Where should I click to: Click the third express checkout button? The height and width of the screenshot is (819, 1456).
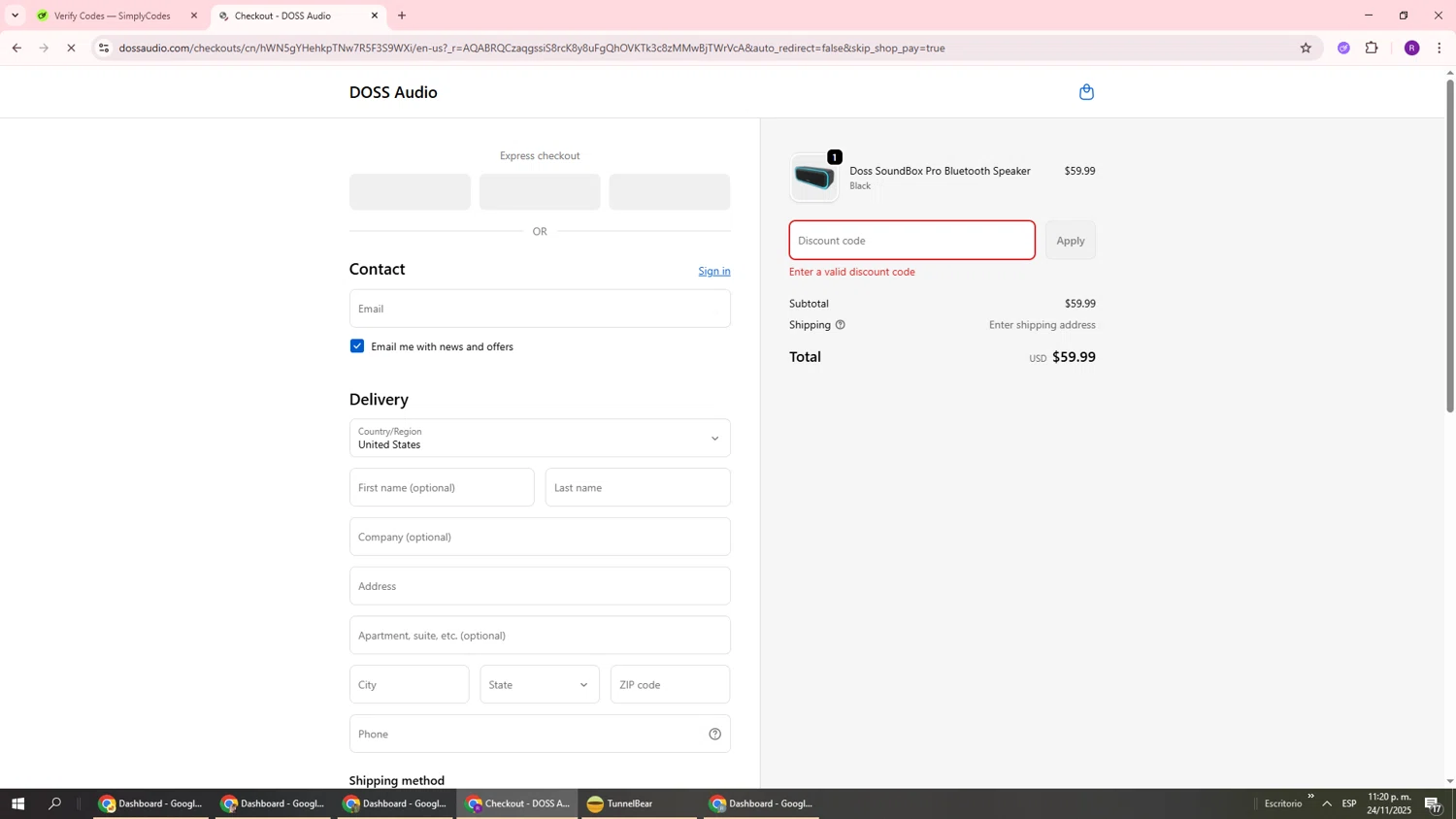pyautogui.click(x=670, y=192)
